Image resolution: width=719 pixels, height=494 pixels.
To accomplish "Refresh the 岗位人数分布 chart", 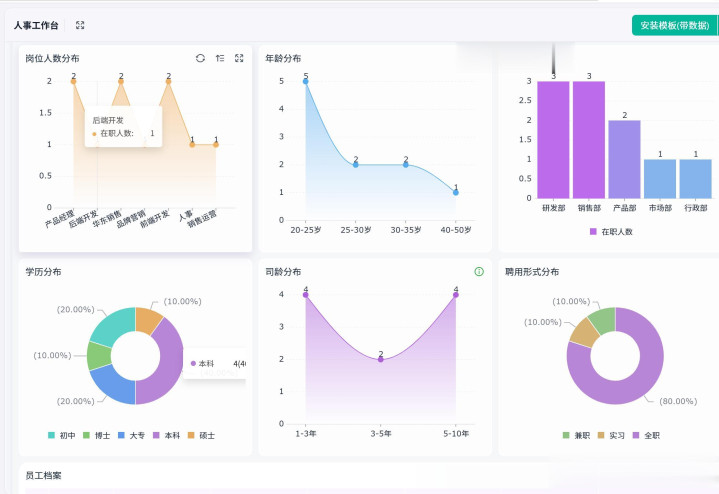I will click(200, 58).
